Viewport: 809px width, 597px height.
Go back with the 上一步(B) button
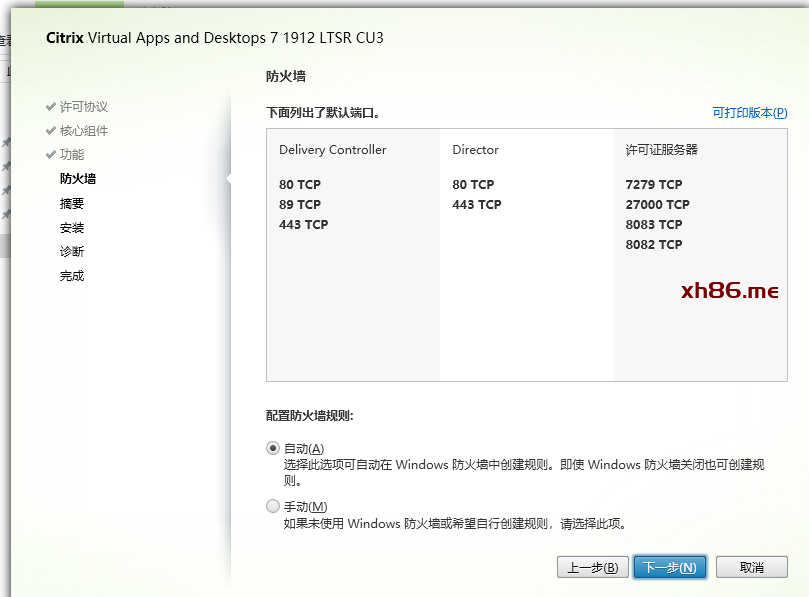click(593, 568)
